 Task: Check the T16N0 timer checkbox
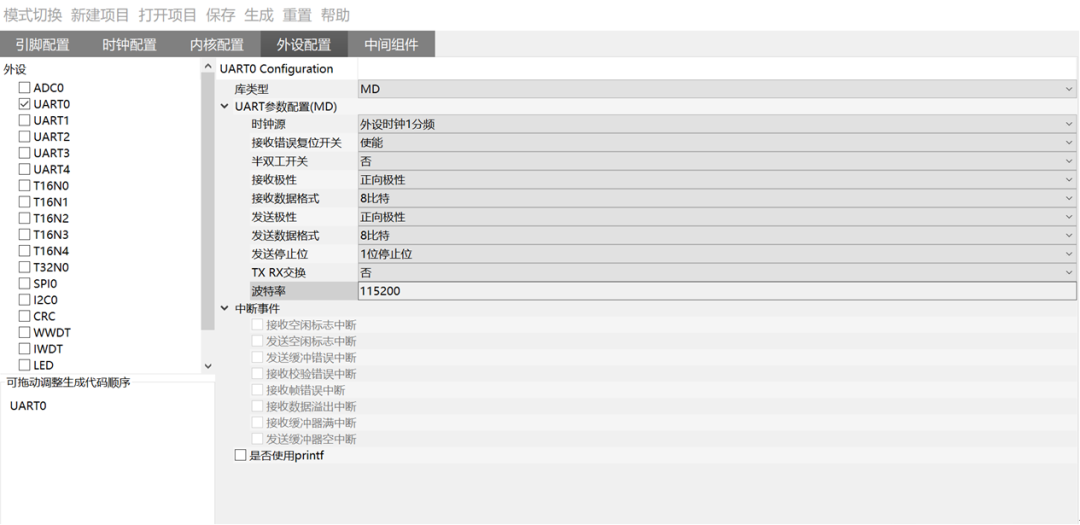click(x=24, y=185)
